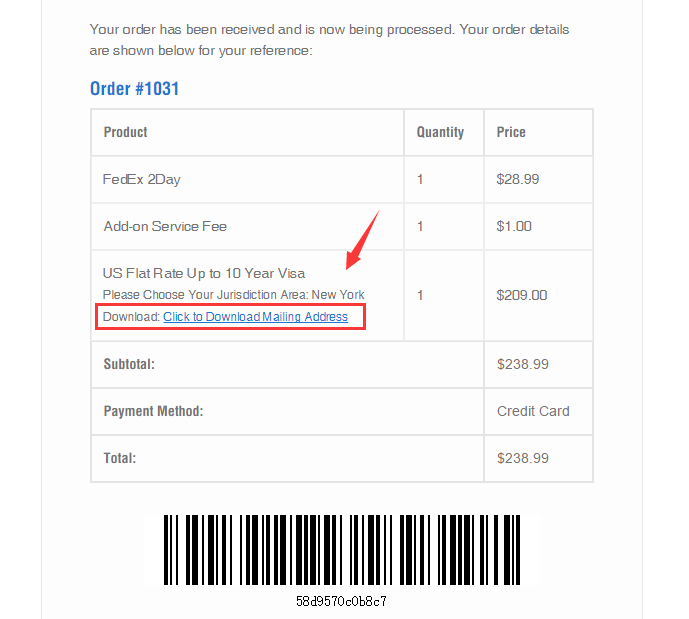689x619 pixels.
Task: Click the $28.99 FedEx price
Action: pos(518,180)
